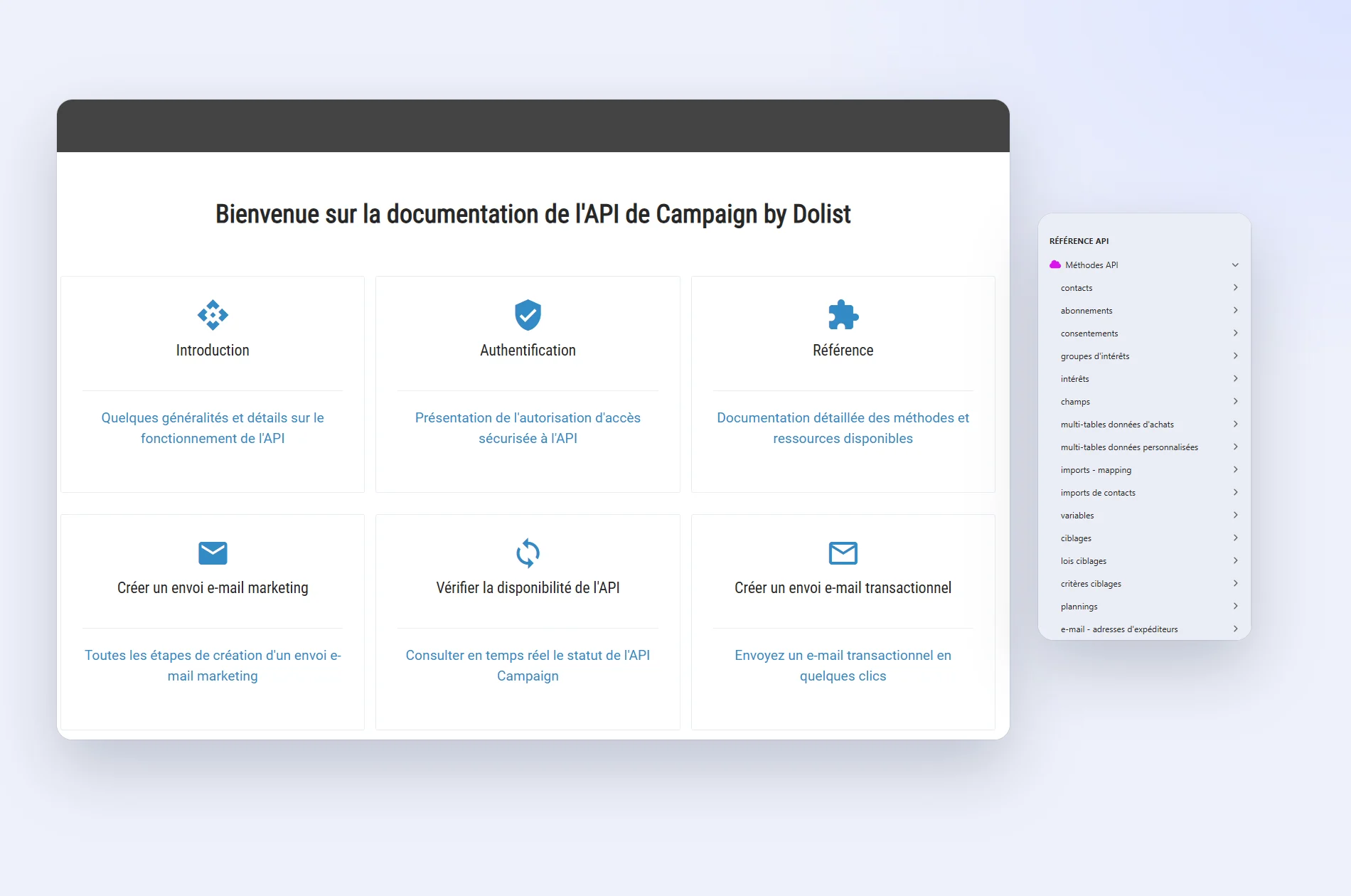Click the RÉFÉRENCE API sidebar heading
1351x896 pixels.
(1079, 241)
